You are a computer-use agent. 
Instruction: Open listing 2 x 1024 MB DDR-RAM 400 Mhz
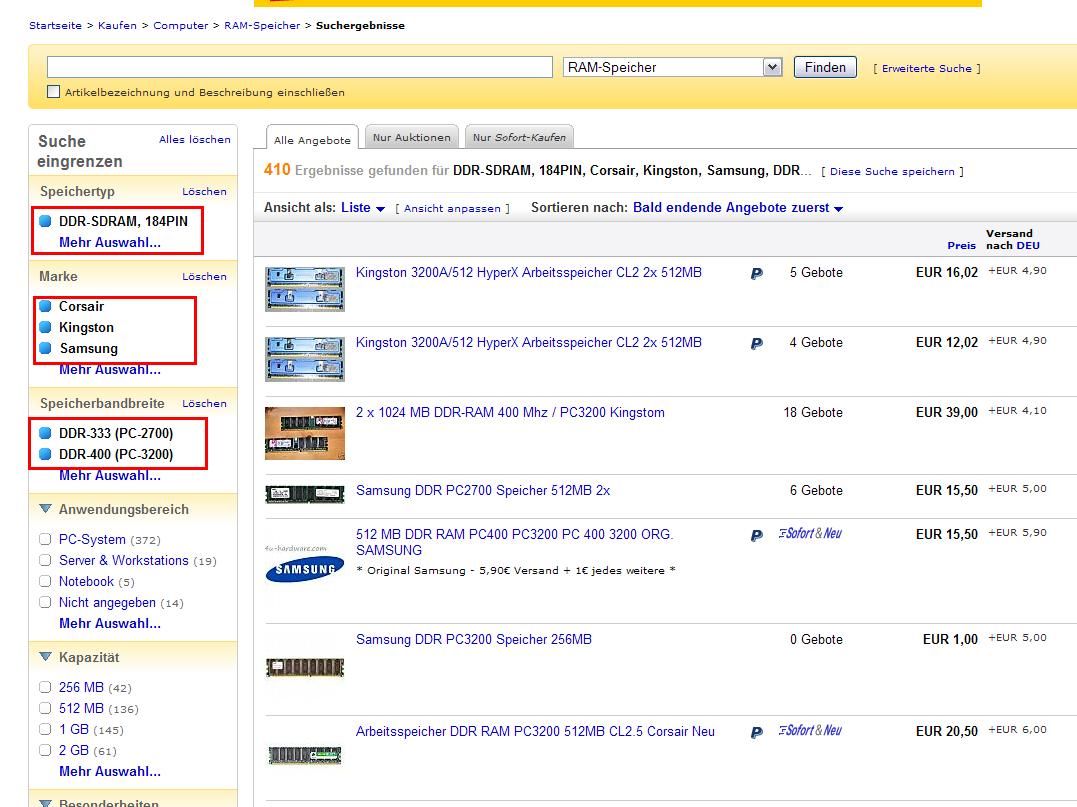coord(510,413)
